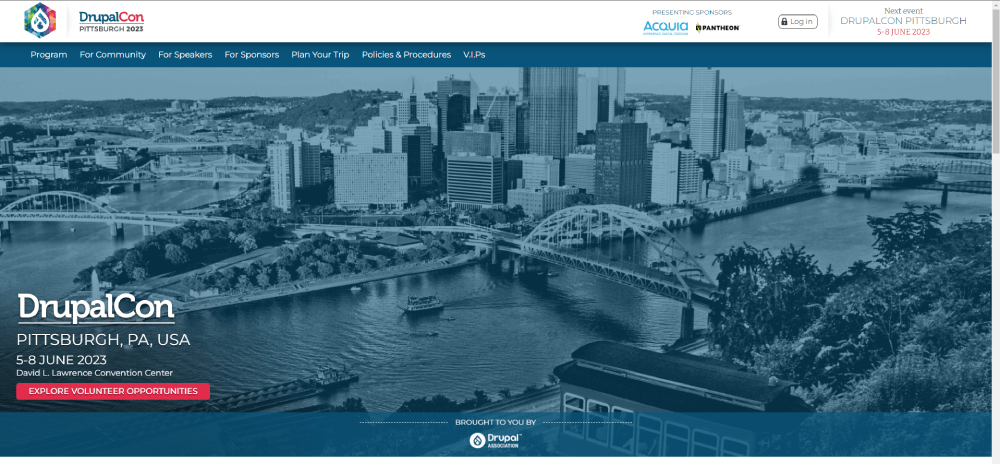
Task: Open the For Sponsors menu
Action: coord(252,55)
